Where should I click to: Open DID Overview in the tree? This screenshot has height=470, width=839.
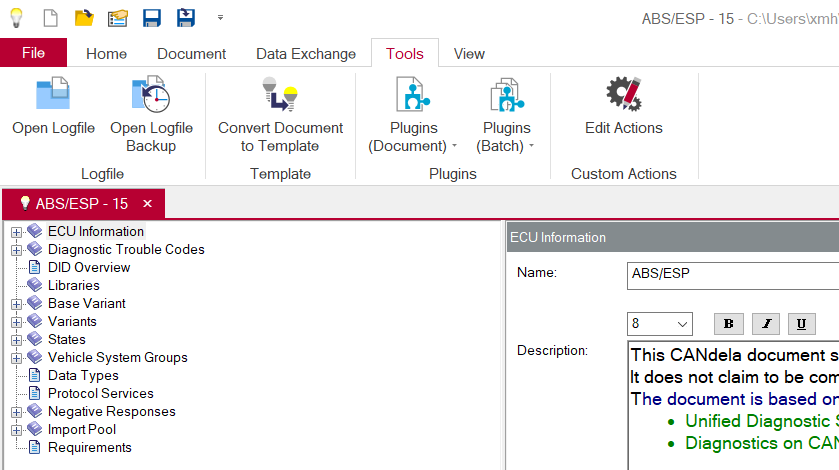89,267
